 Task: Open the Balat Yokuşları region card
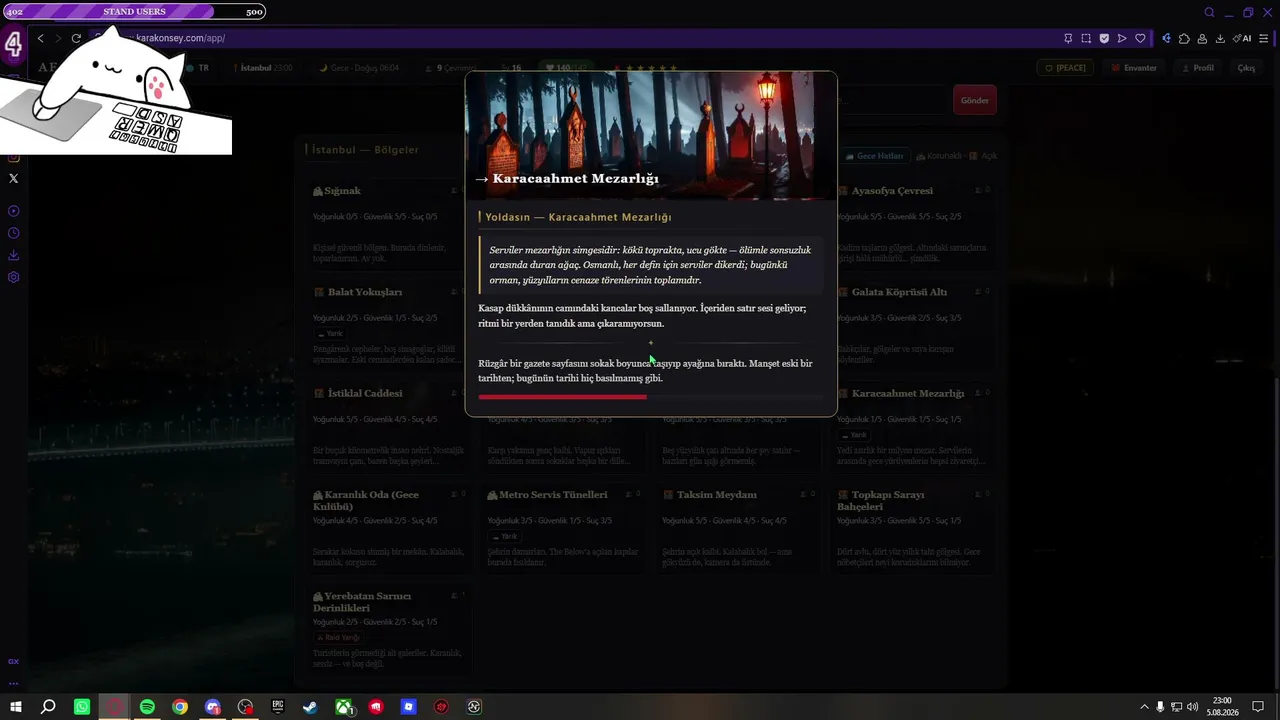point(389,324)
